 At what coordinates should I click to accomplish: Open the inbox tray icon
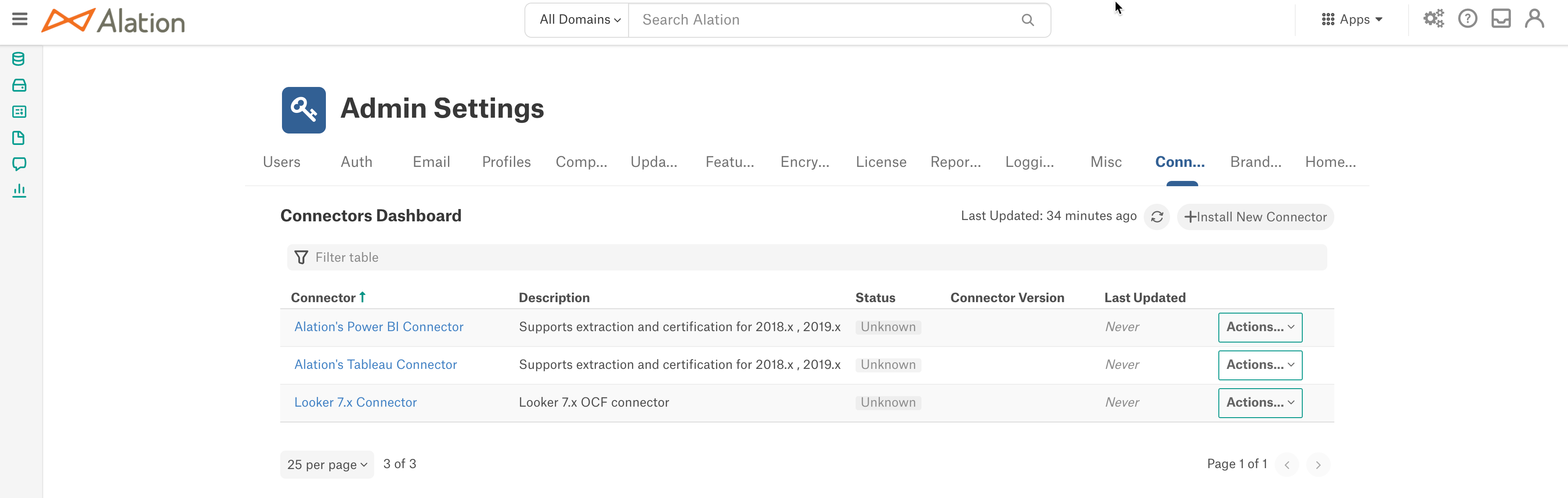point(1501,19)
